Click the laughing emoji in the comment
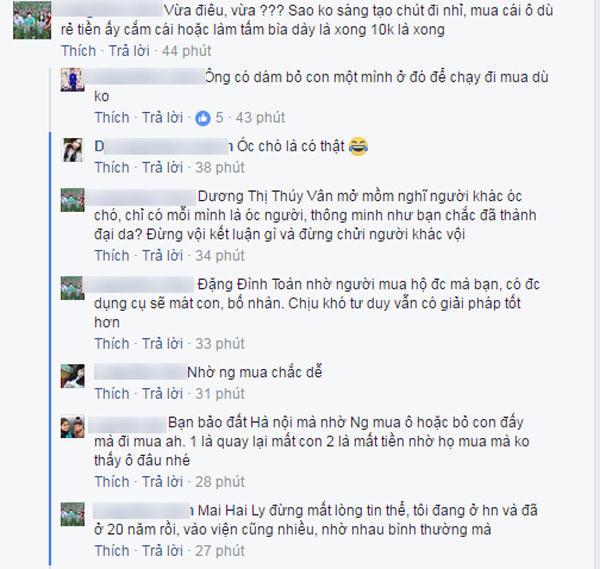Screen dimensions: 600x569 click(x=359, y=146)
